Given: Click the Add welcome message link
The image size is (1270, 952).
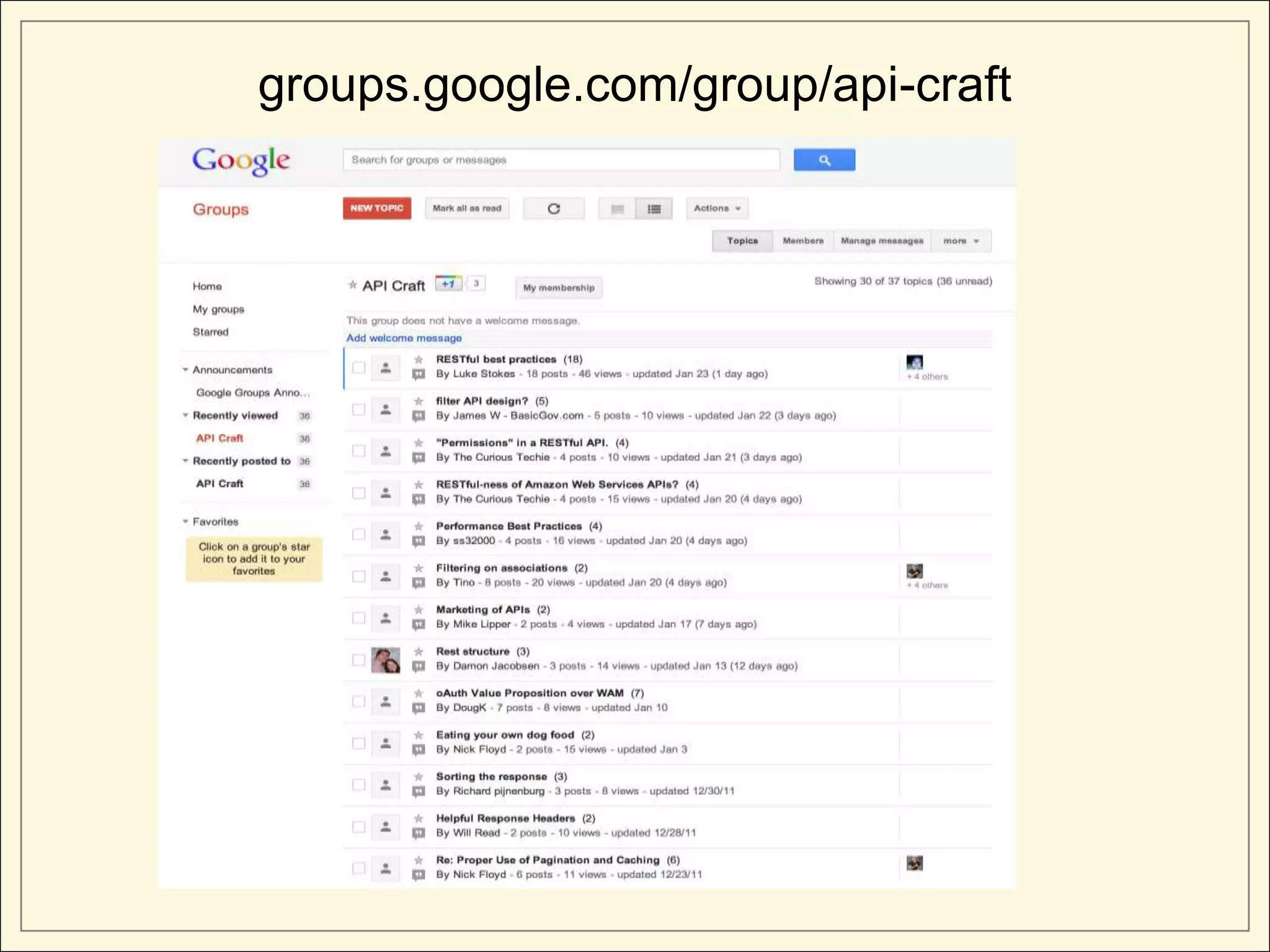Looking at the screenshot, I should 404,338.
